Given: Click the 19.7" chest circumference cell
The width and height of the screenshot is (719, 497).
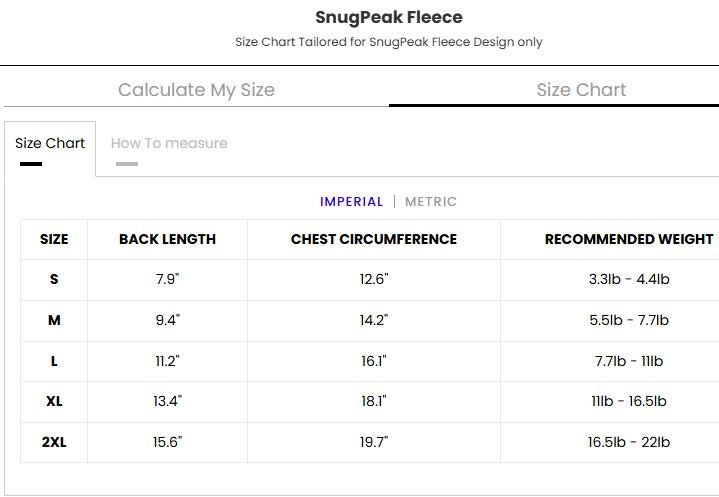Looking at the screenshot, I should (373, 442).
